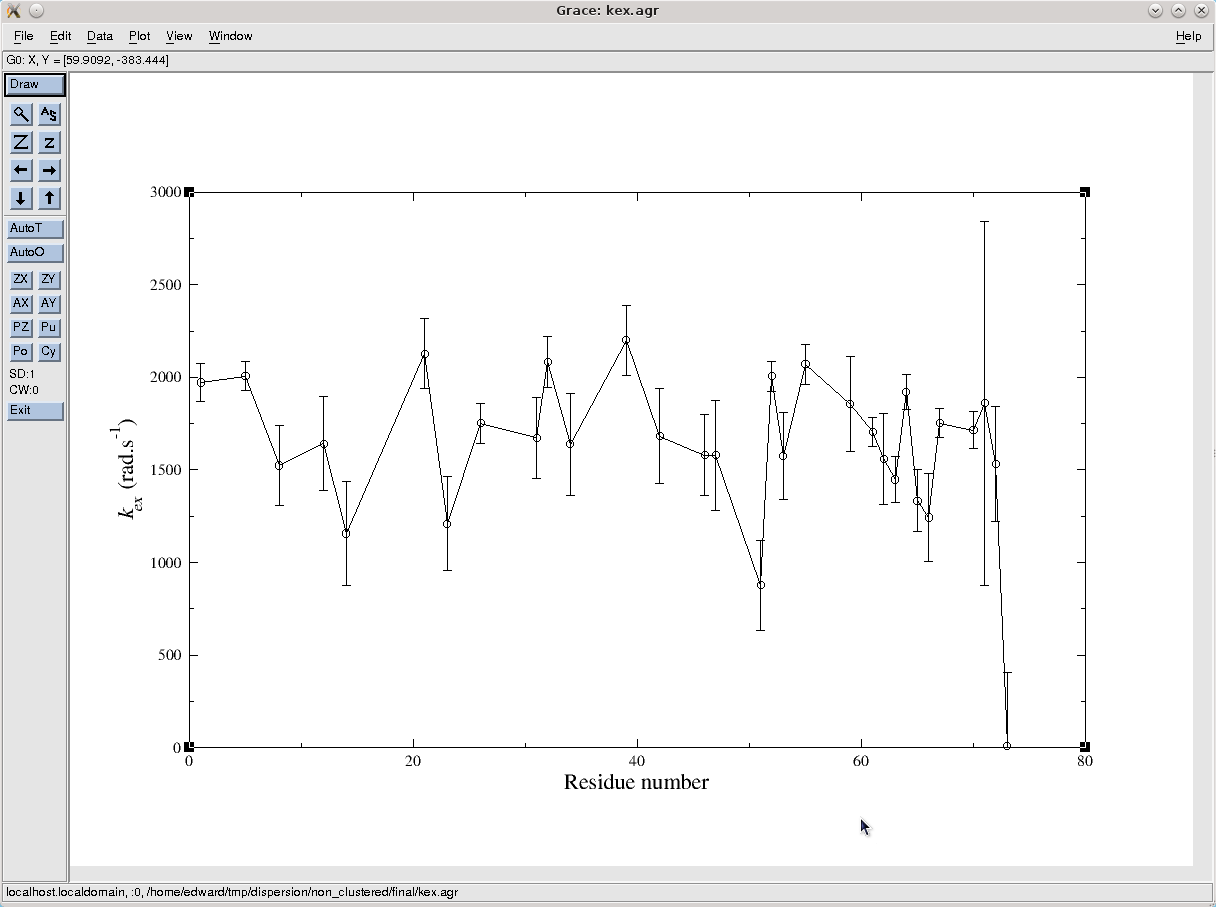
Task: Click the ZX zoom X-axis button
Action: 20,280
